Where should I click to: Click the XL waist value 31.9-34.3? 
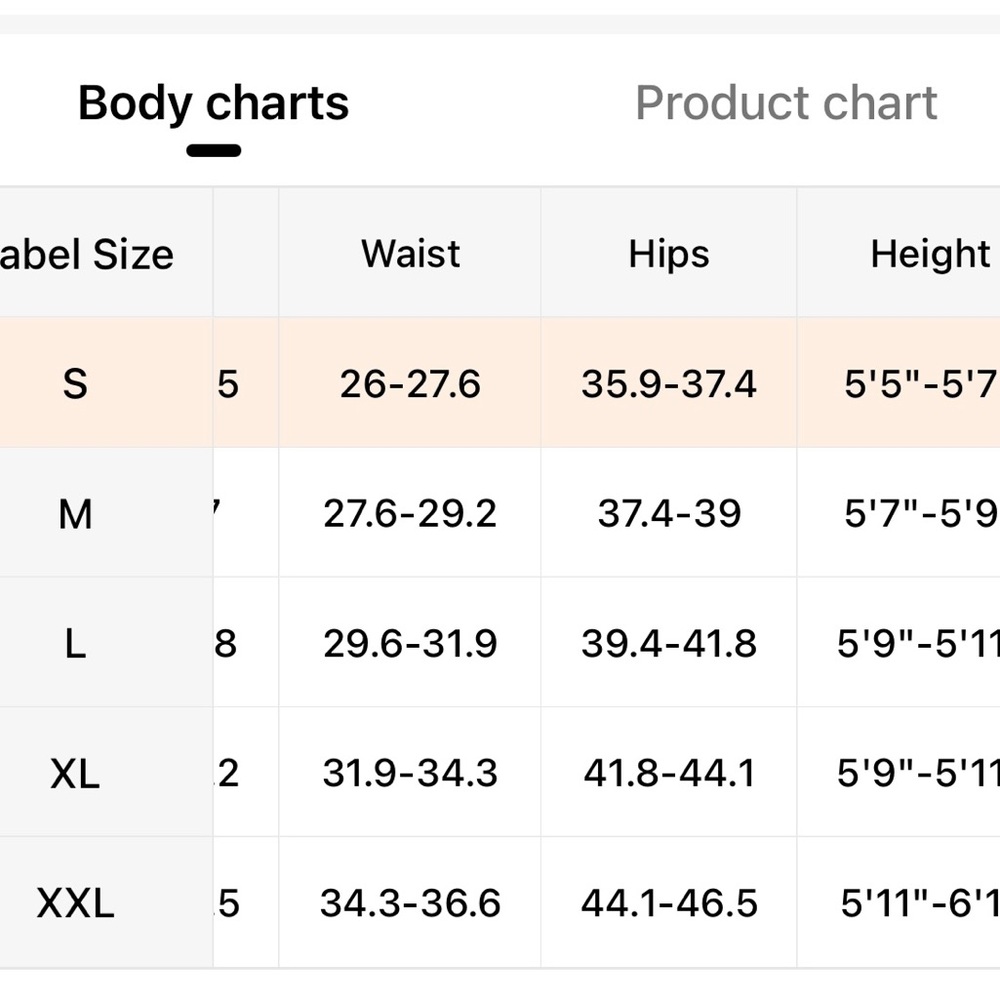coord(410,774)
